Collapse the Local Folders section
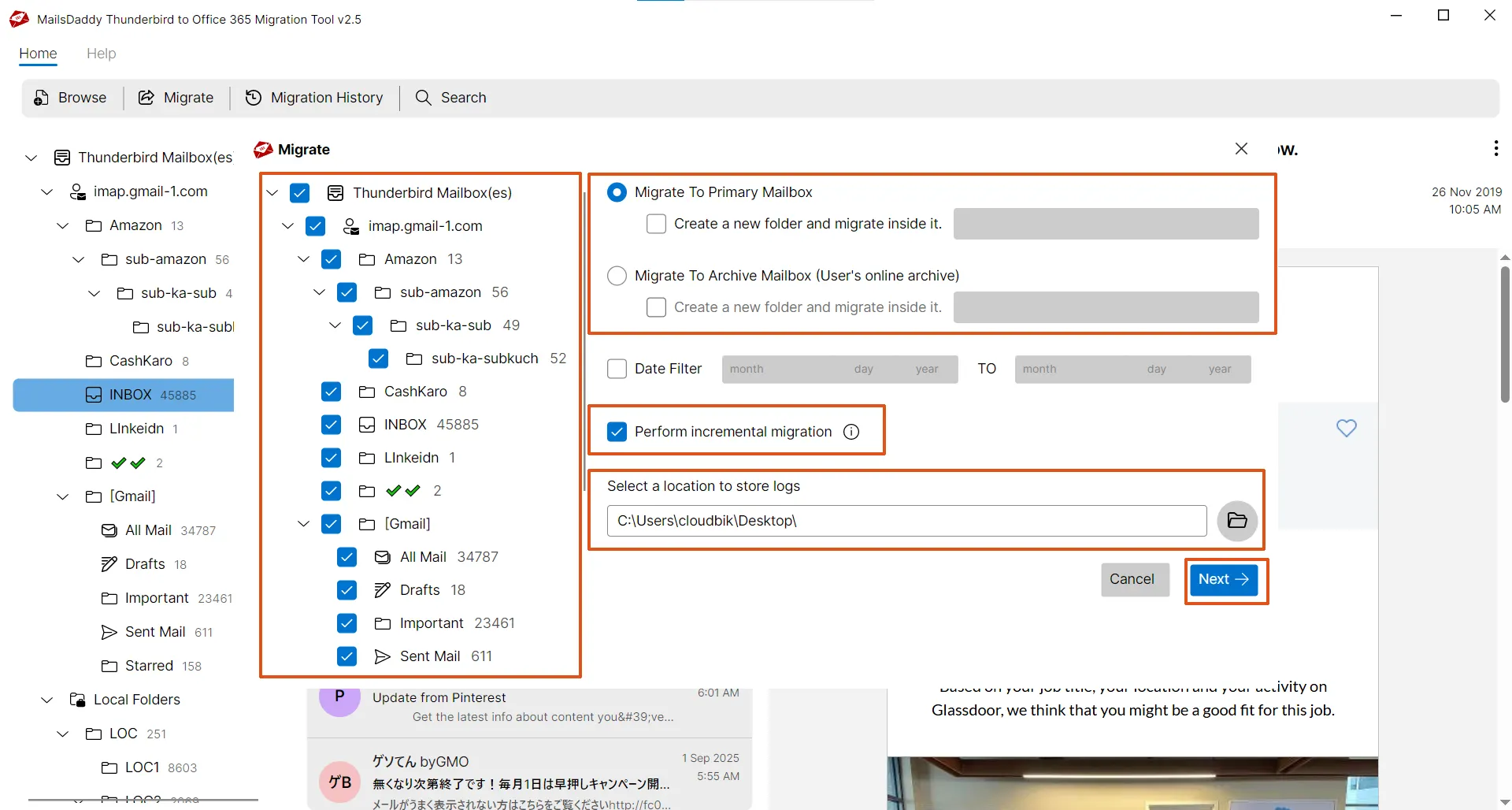1512x810 pixels. (x=46, y=700)
